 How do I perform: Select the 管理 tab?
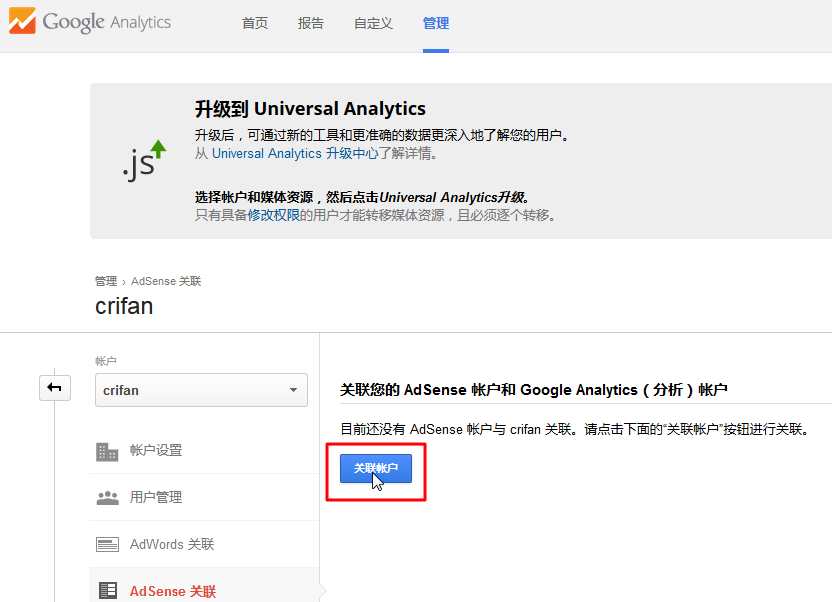point(436,23)
